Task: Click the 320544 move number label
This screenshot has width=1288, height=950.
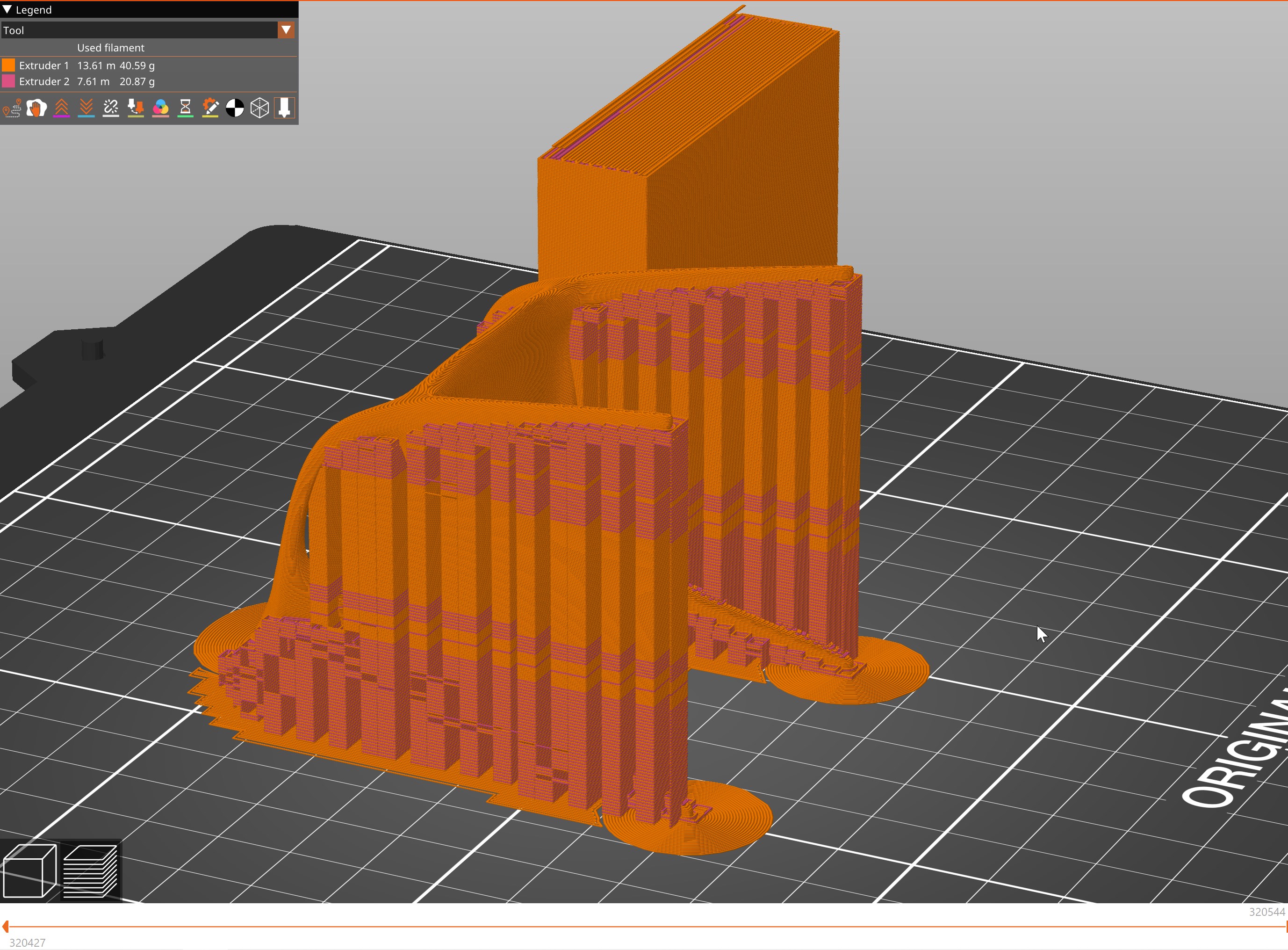Action: tap(1267, 912)
